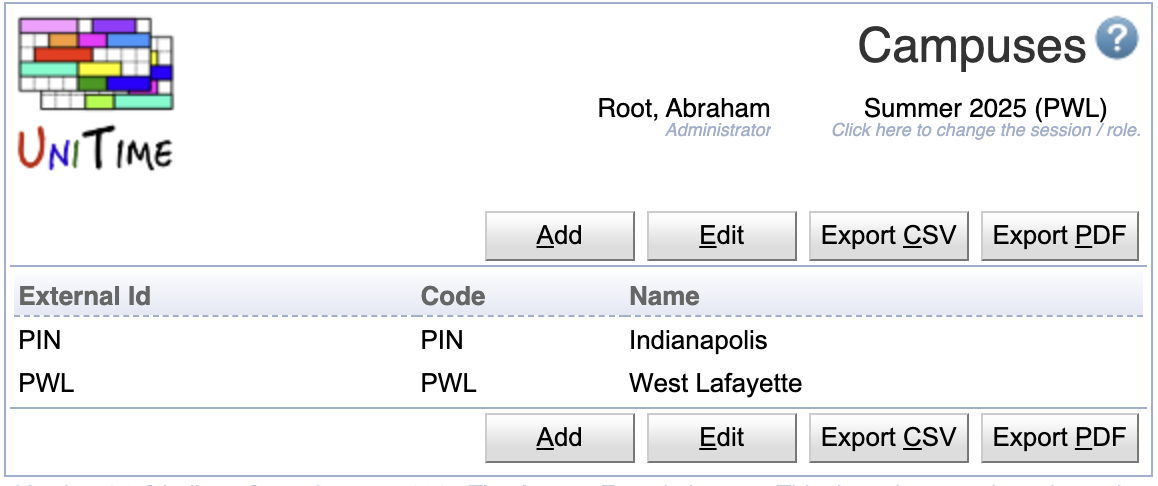Click the bottom Add button
1158x486 pixels.
pyautogui.click(x=560, y=437)
